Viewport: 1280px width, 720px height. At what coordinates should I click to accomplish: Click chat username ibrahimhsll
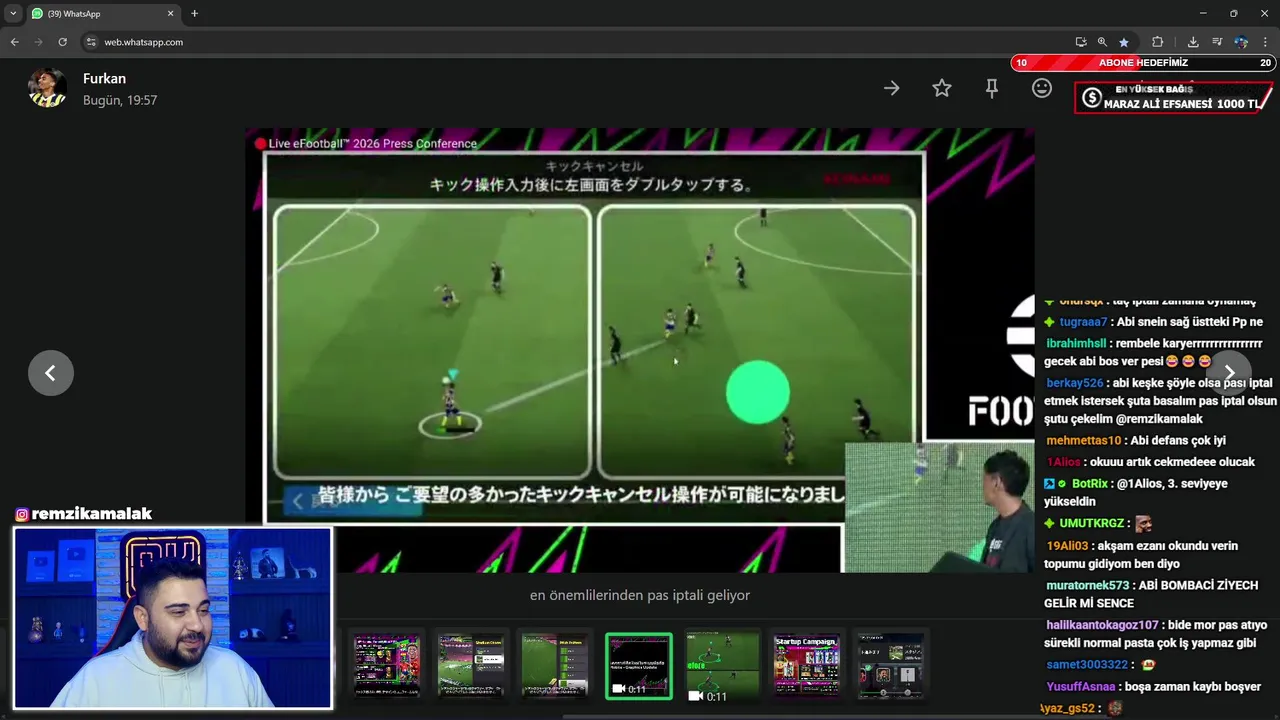point(1076,343)
